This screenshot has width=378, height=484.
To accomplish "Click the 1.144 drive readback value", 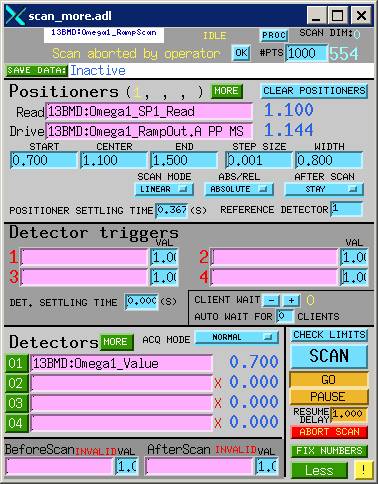I will click(x=289, y=130).
